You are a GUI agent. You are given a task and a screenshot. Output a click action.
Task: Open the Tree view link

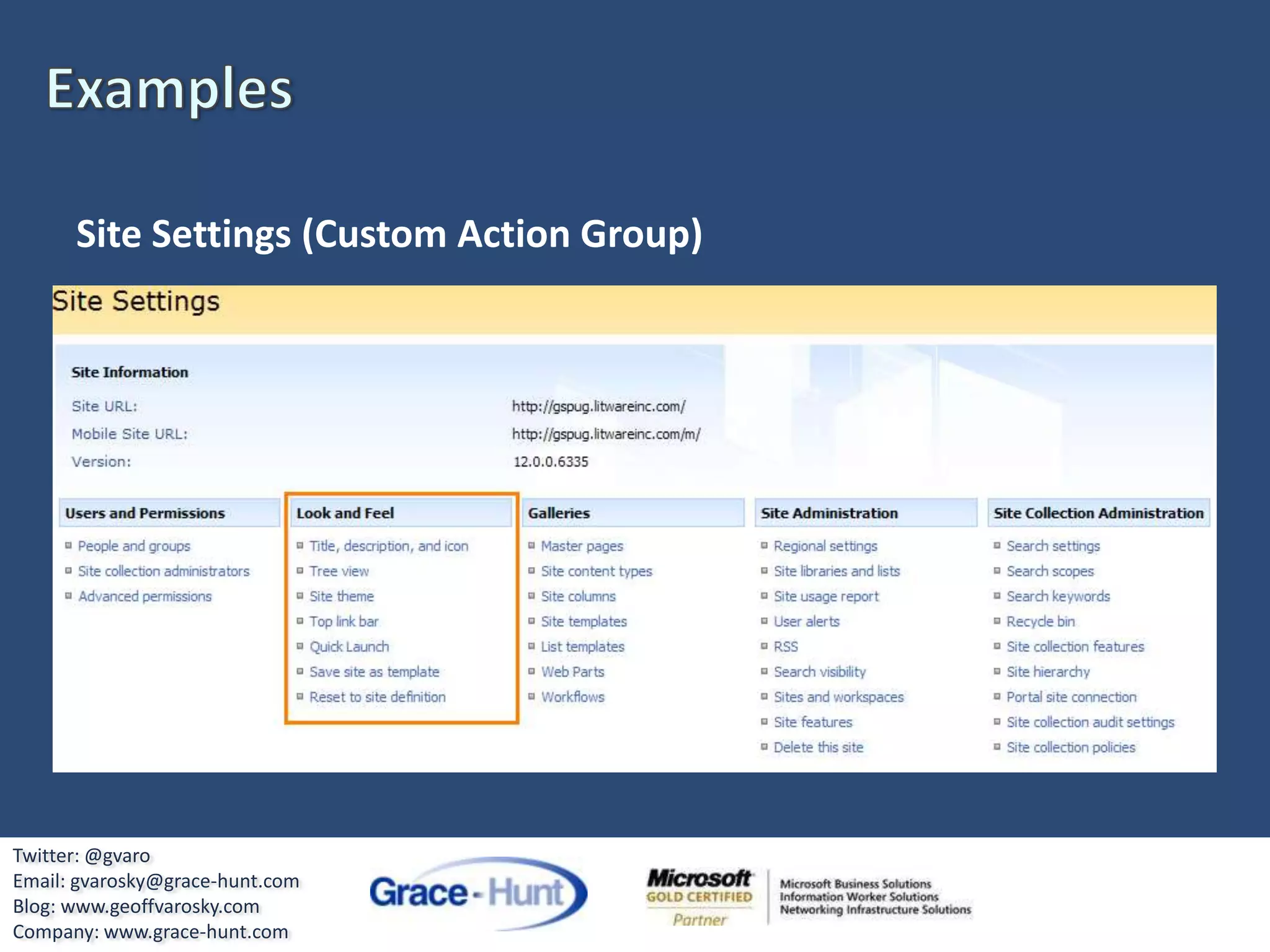pos(339,571)
